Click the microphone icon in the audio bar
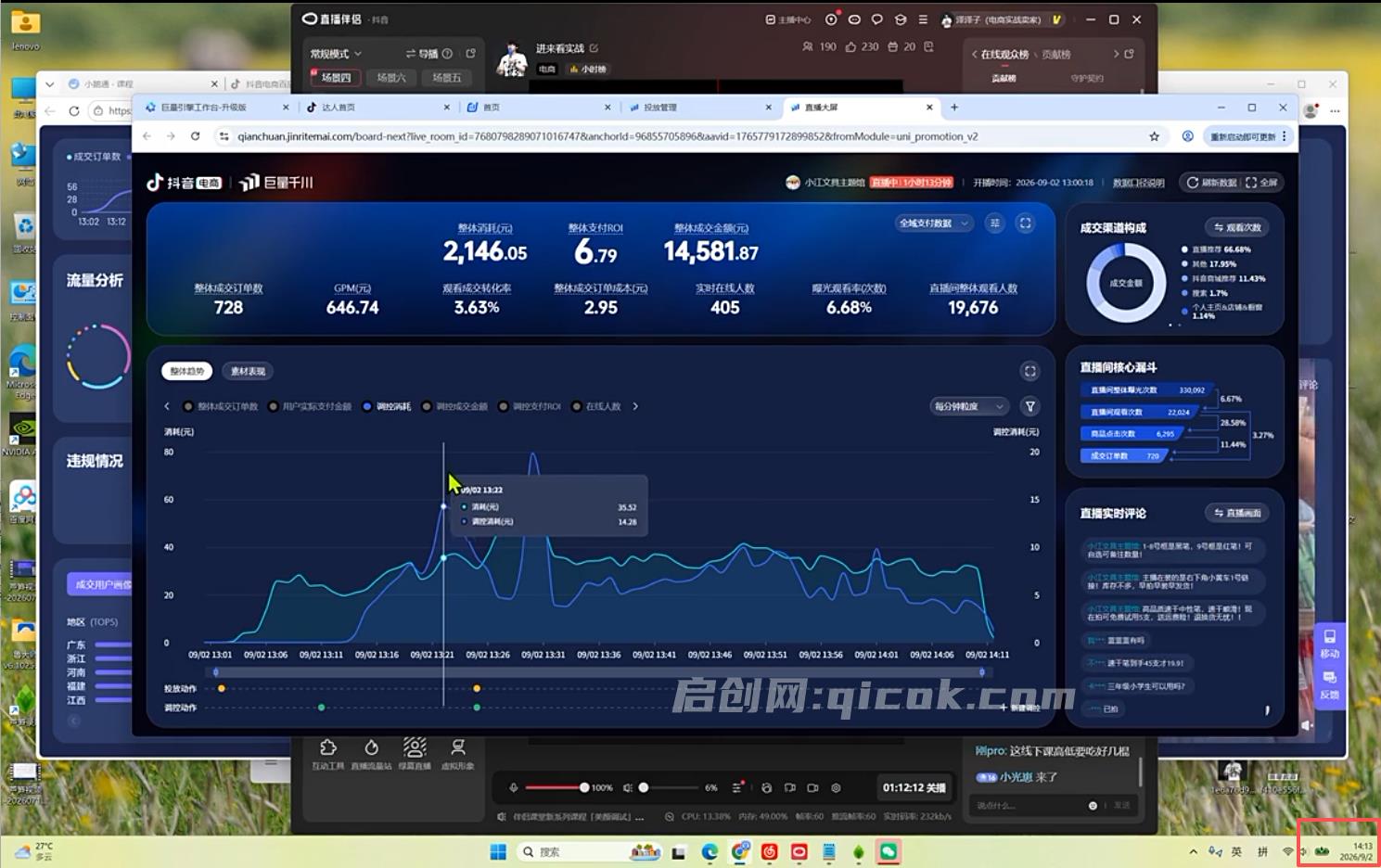This screenshot has width=1381, height=868. coord(513,787)
